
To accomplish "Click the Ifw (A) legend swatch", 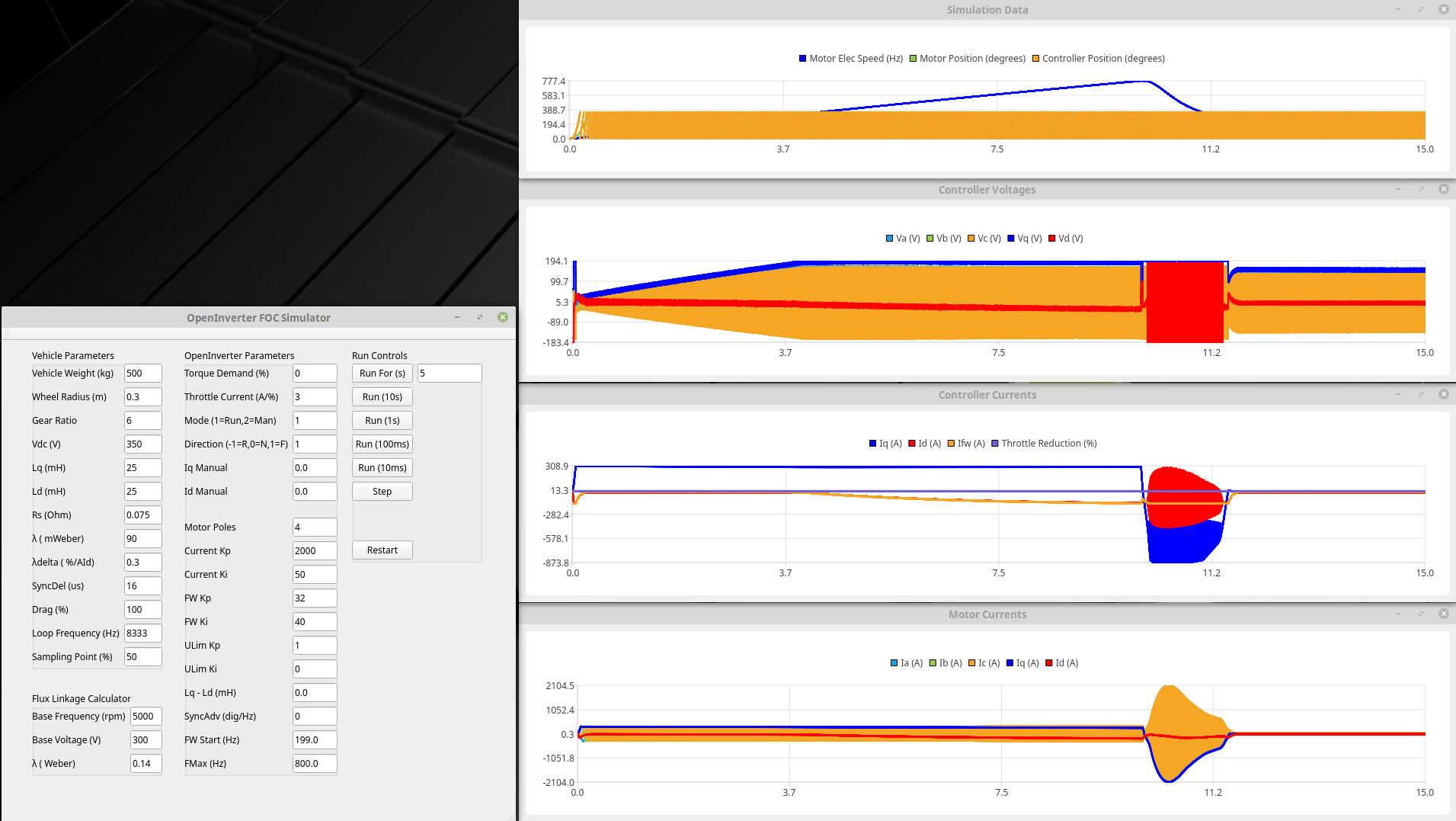I will (x=952, y=444).
